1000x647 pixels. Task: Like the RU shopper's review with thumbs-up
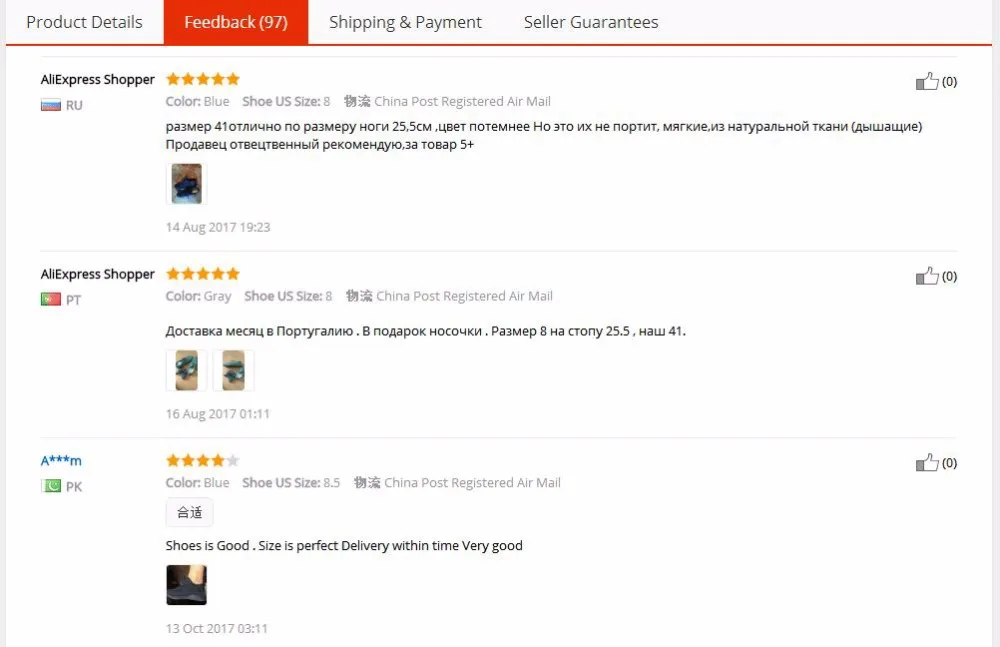click(927, 81)
